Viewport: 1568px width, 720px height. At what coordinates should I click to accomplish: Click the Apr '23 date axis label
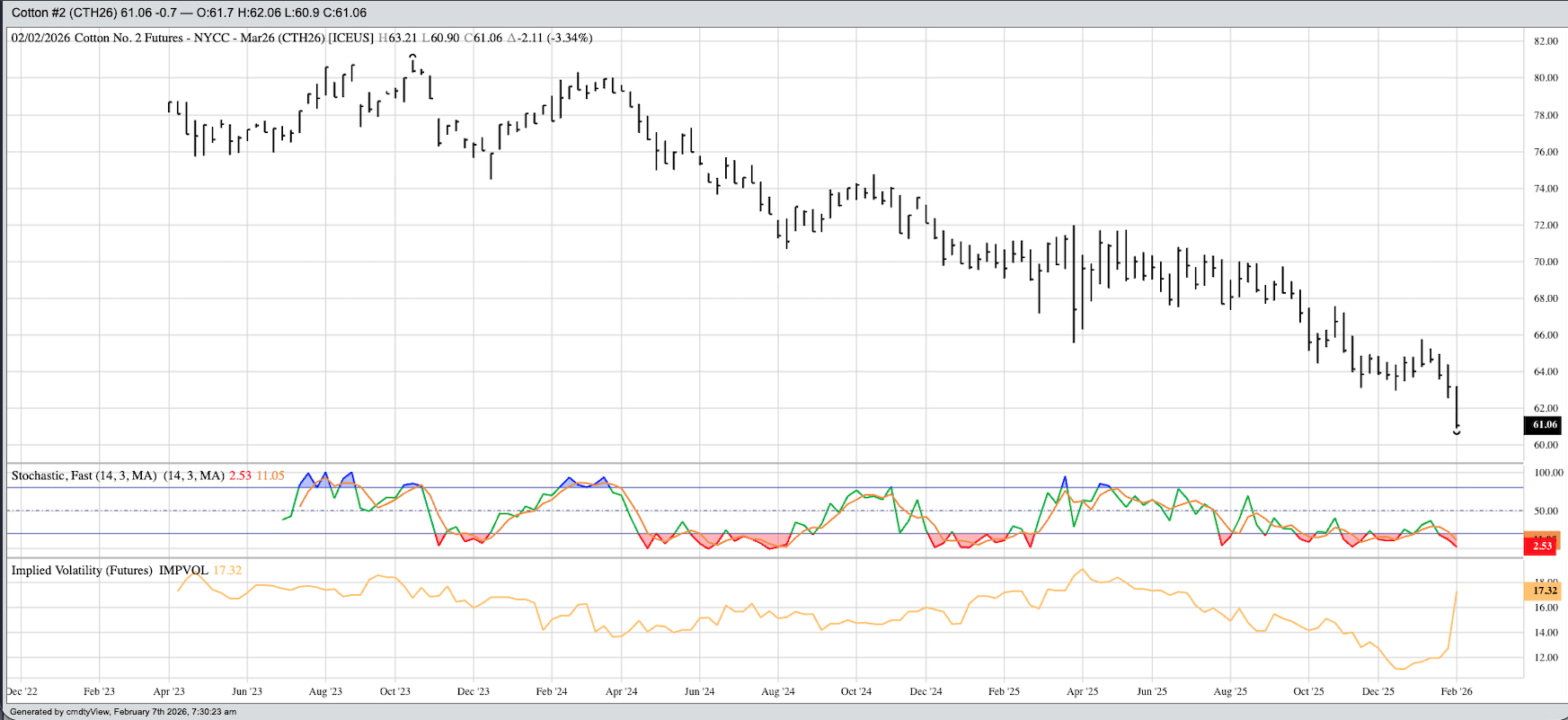[x=169, y=691]
